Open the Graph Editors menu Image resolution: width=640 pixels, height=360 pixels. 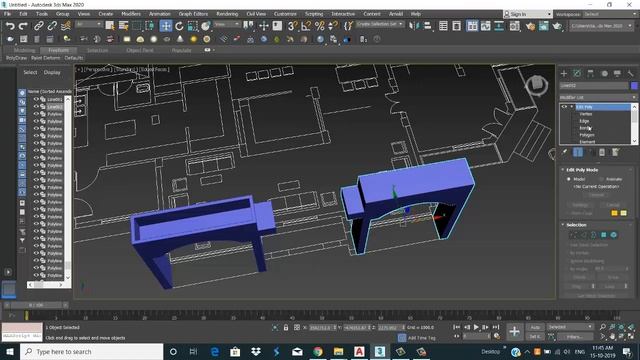point(193,14)
